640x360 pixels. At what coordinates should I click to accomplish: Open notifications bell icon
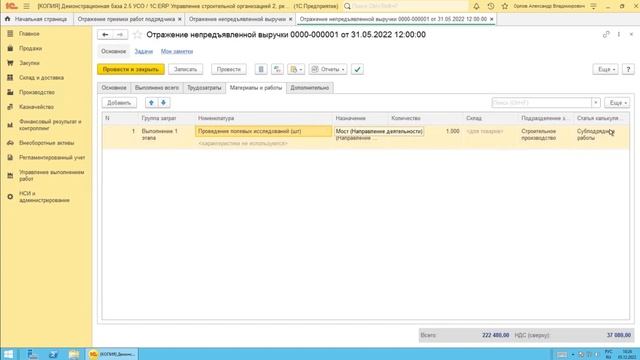(x=476, y=6)
